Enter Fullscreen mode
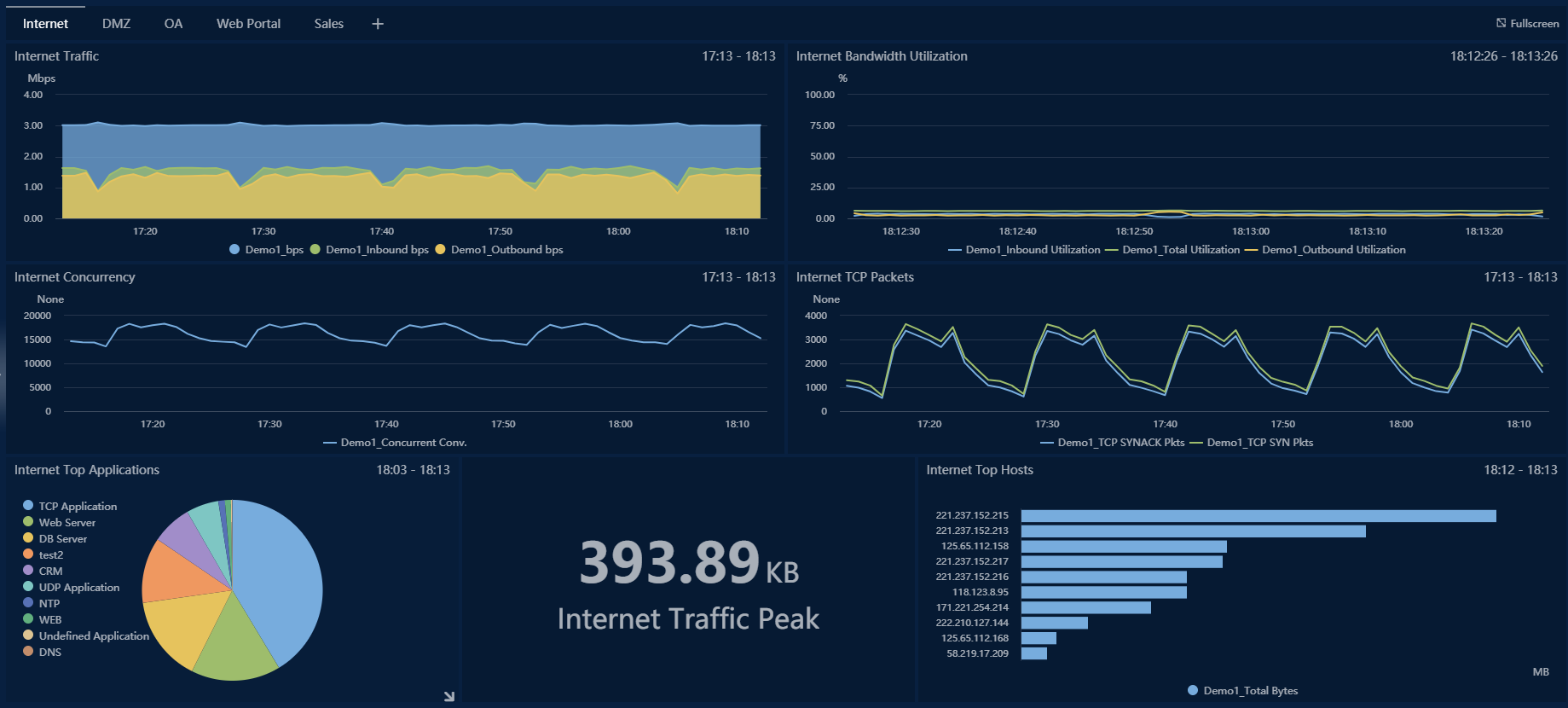 1527,23
